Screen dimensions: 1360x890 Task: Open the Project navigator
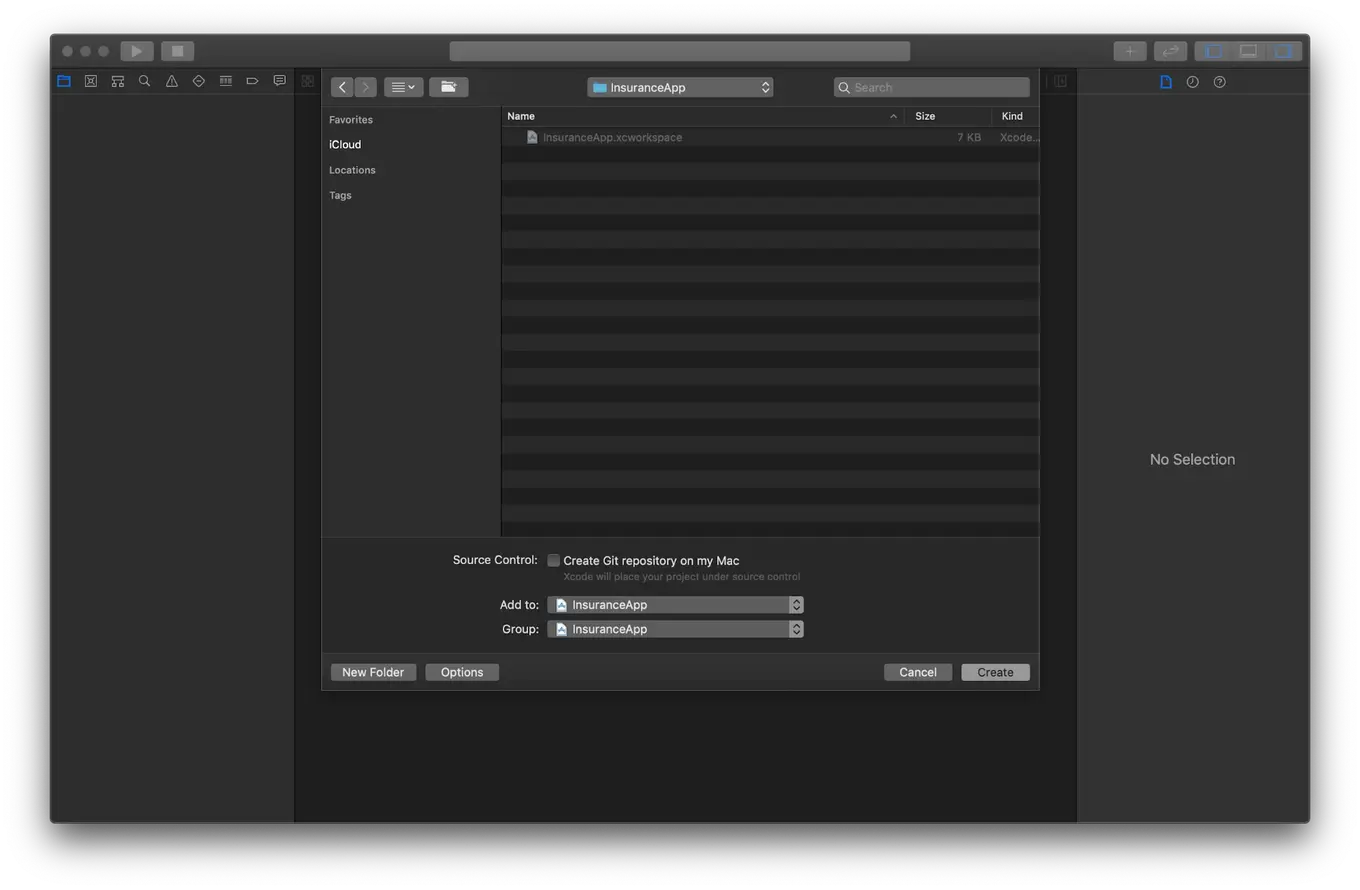click(x=64, y=81)
